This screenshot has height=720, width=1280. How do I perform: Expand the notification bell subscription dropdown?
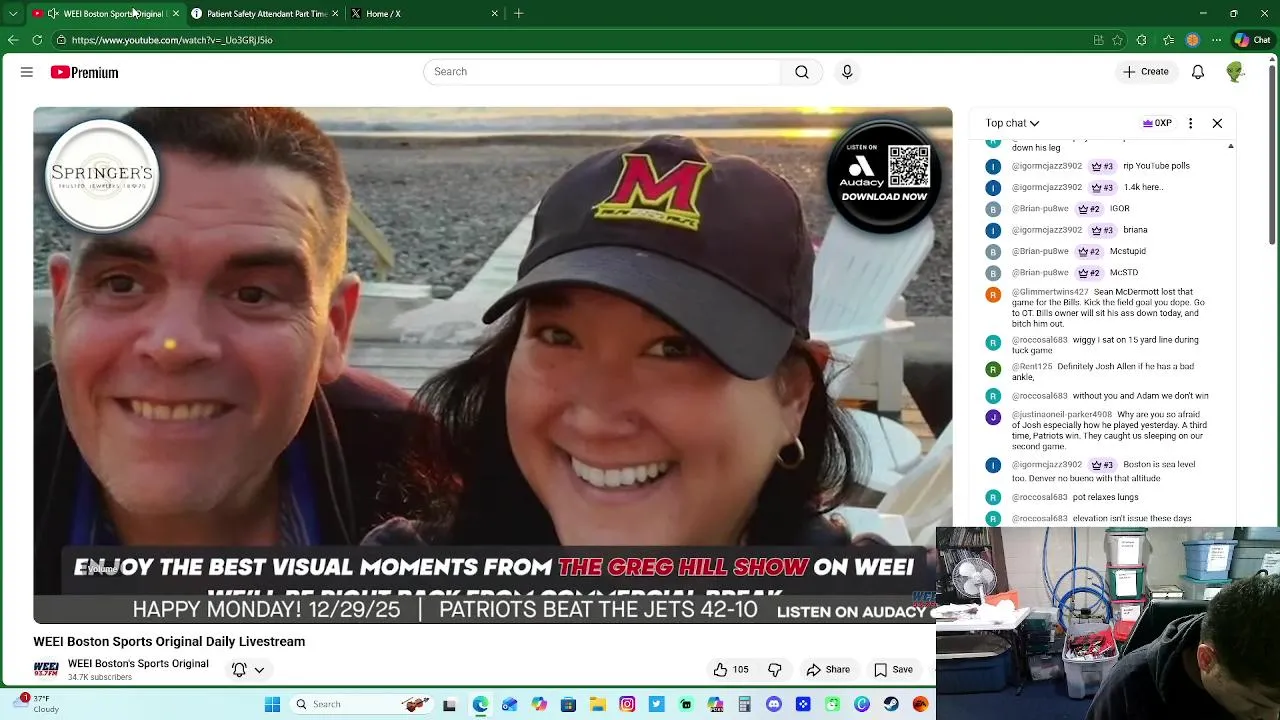(259, 670)
